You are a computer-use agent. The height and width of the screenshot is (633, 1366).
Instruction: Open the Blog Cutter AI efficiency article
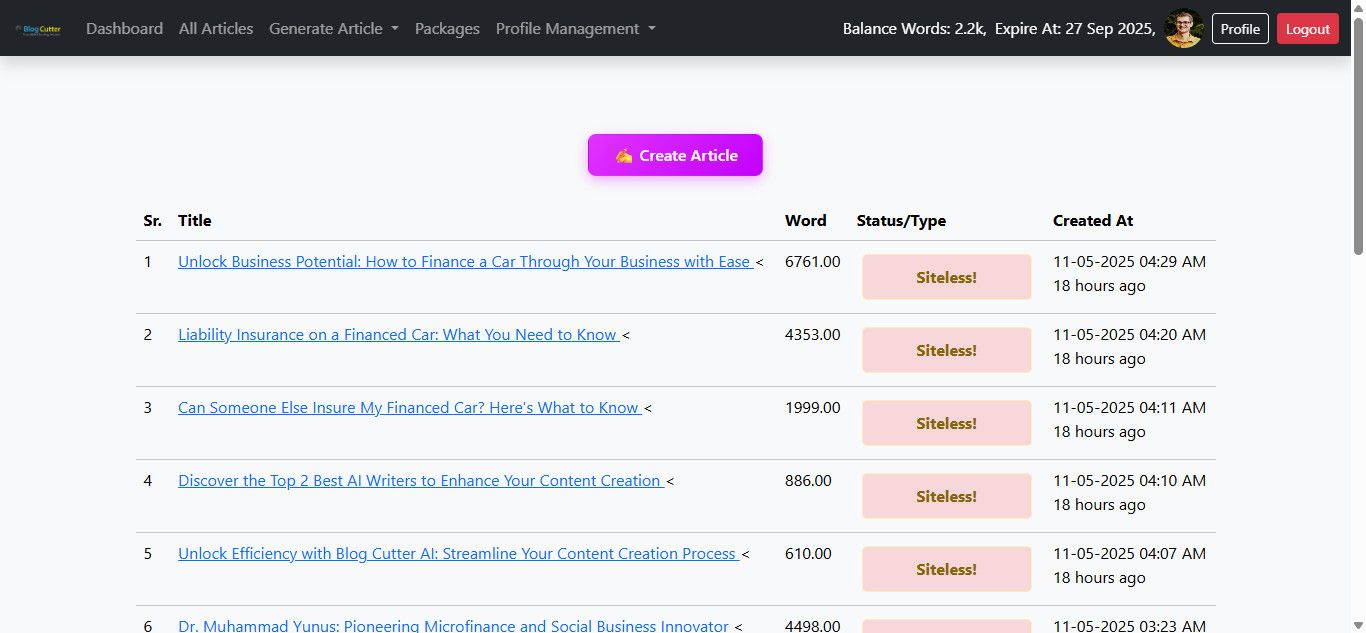[x=457, y=554]
